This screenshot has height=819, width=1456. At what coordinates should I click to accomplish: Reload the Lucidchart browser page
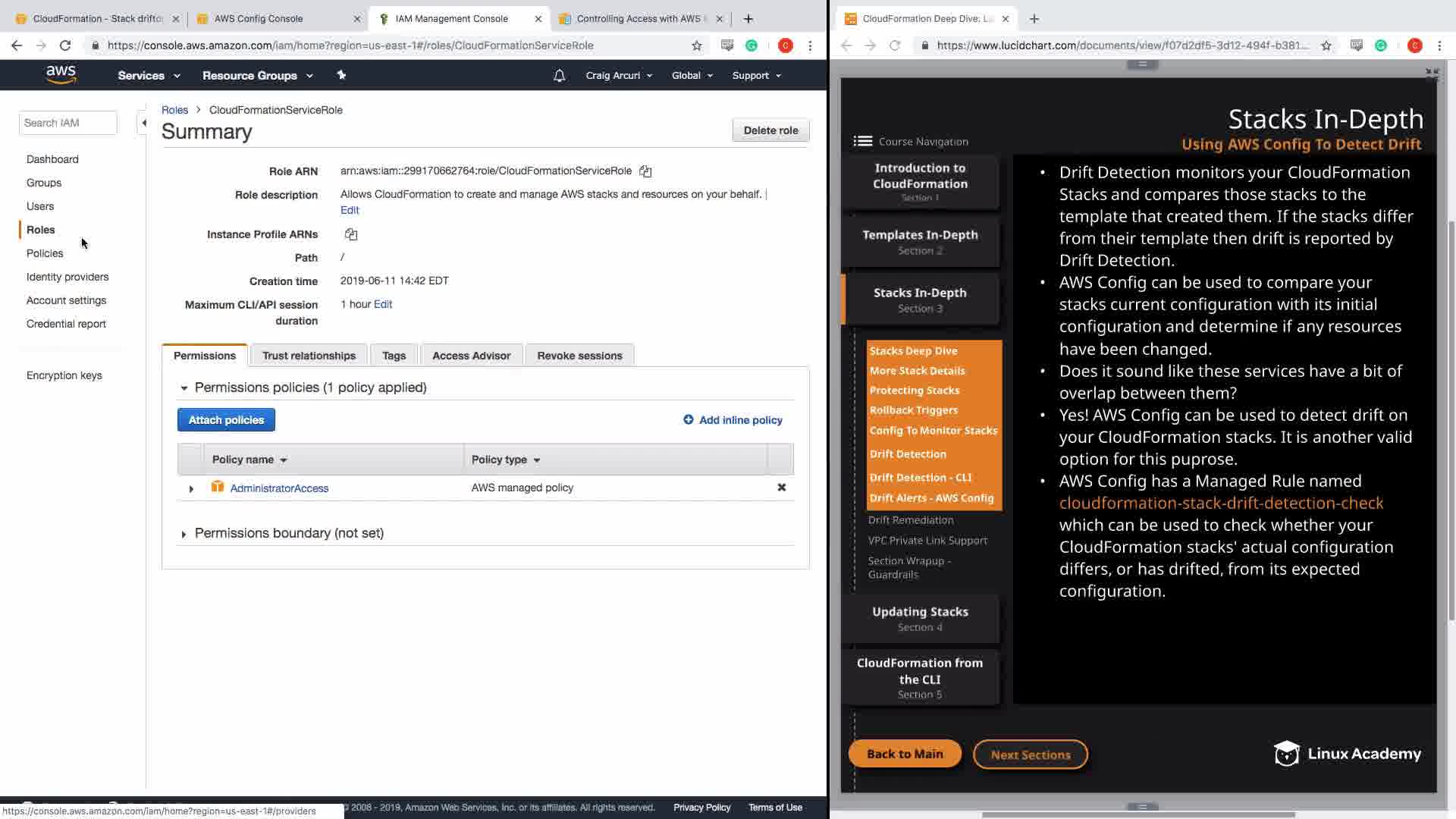pos(895,45)
